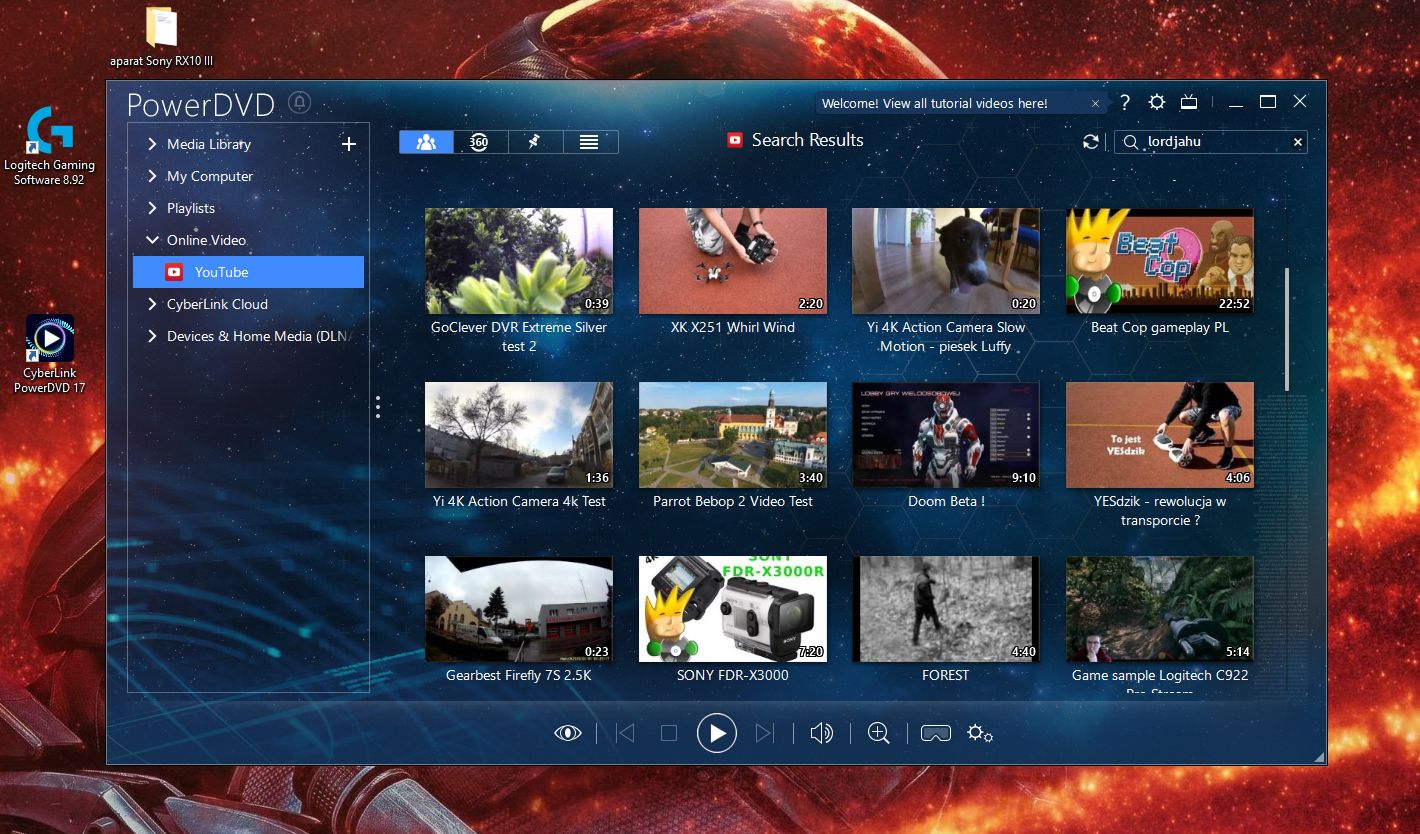1420x834 pixels.
Task: Open PowerDVD settings gear in title bar
Action: (1157, 102)
